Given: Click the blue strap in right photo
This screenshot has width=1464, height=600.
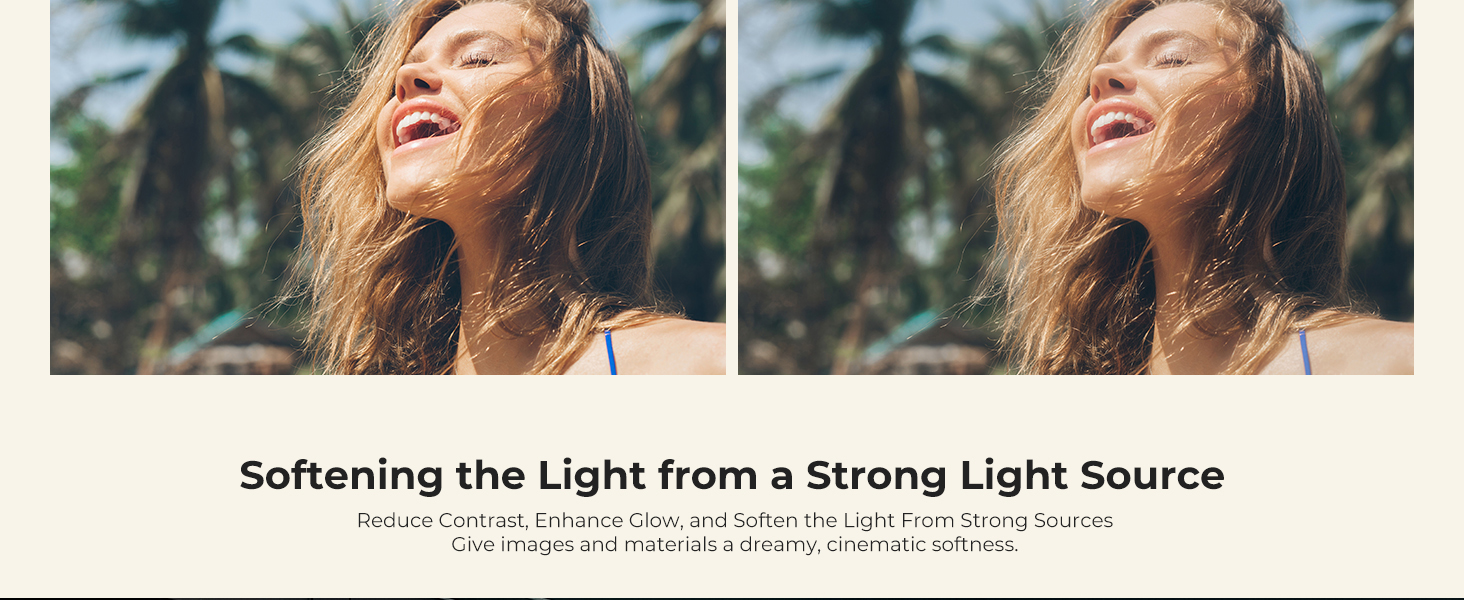Looking at the screenshot, I should [x=1304, y=353].
